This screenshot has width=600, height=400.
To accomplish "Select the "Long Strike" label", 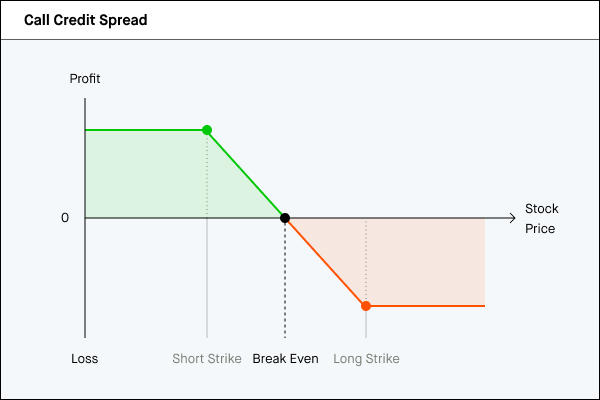I will [366, 358].
